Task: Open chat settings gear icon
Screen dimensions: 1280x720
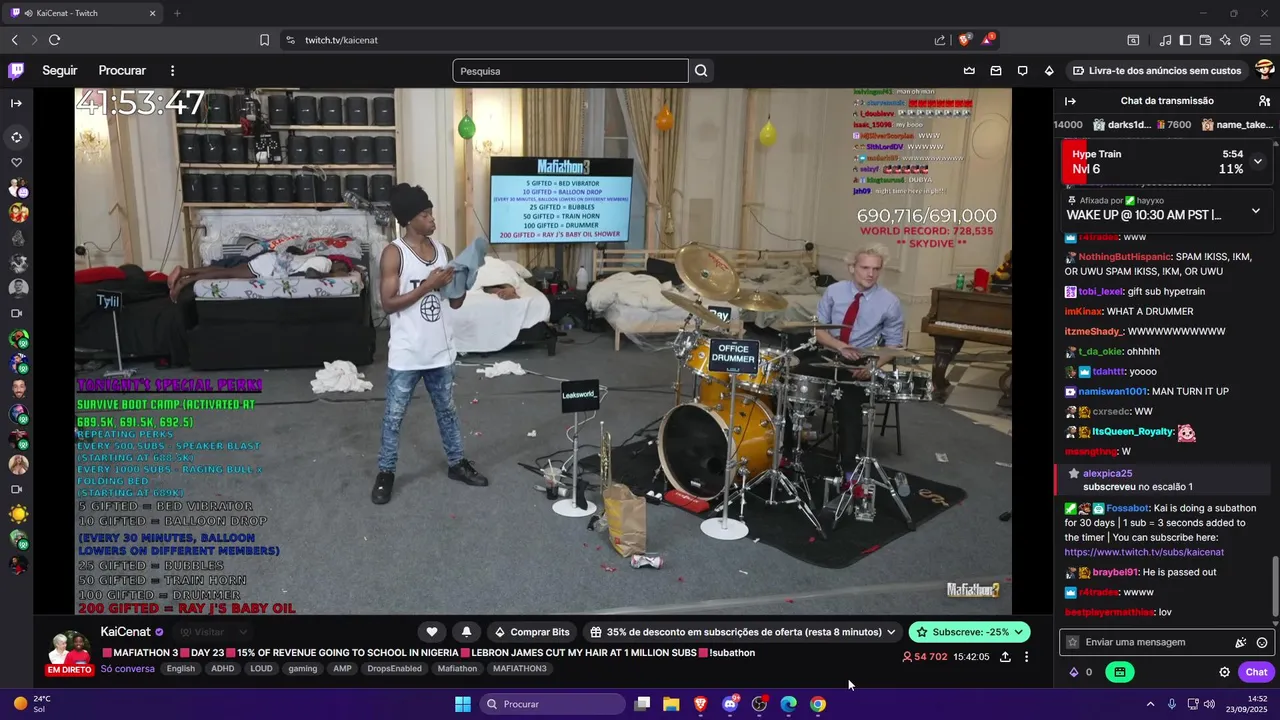Action: click(1224, 672)
